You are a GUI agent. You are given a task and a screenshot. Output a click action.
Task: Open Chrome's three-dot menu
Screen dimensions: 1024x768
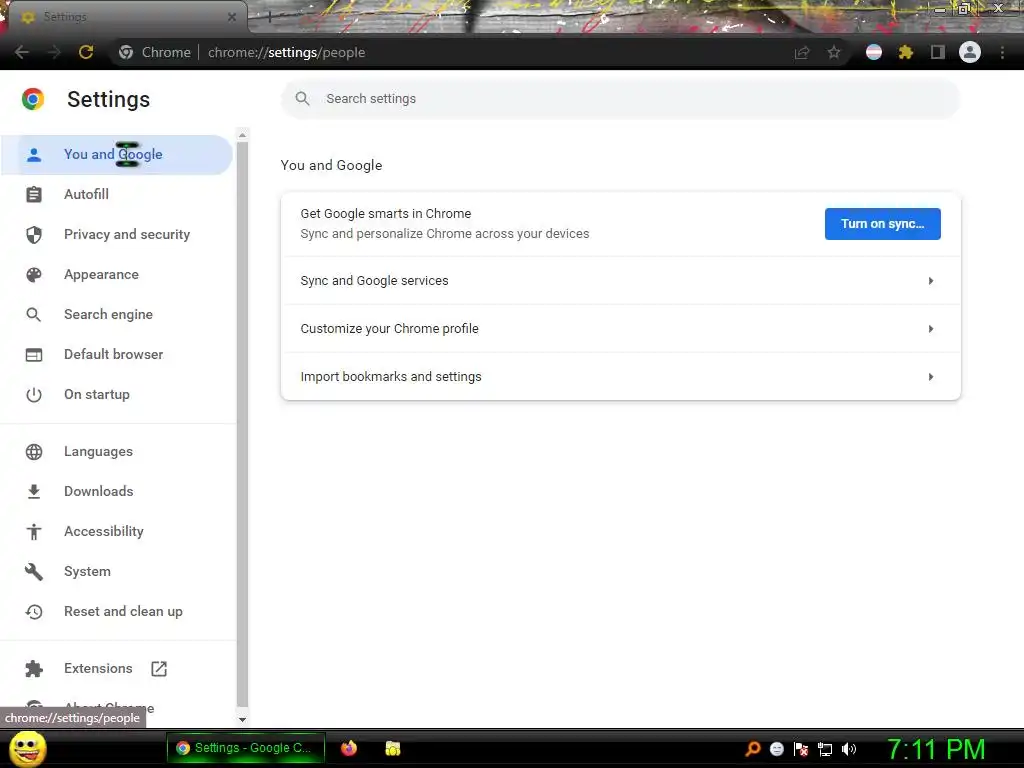point(1002,52)
